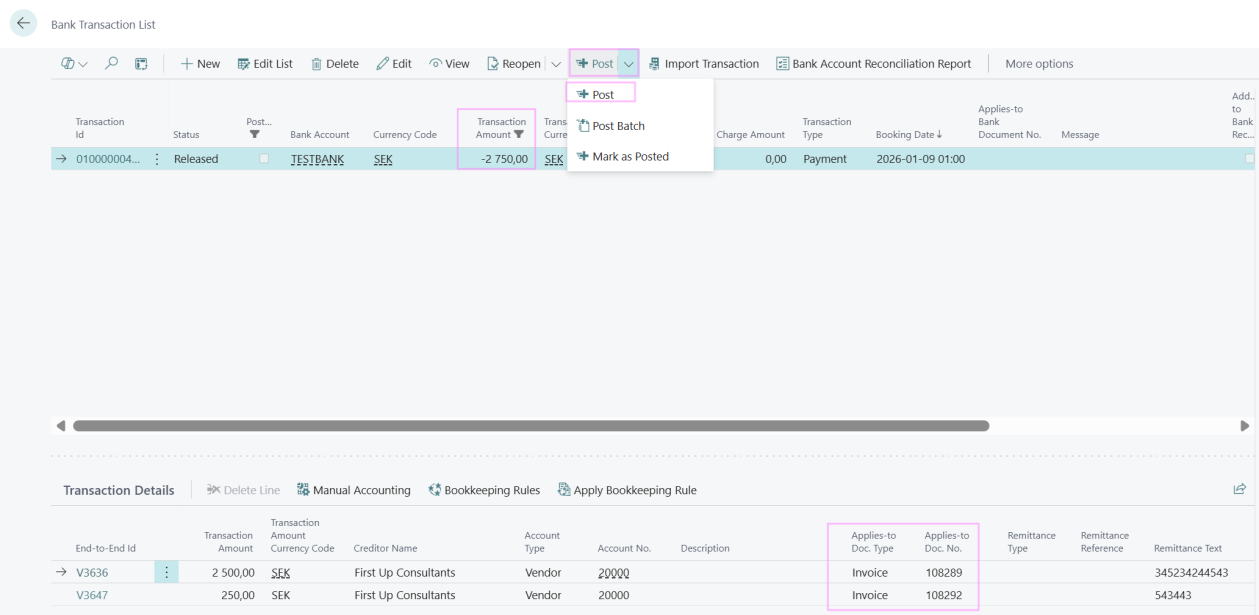1259x615 pixels.
Task: Click the Remittance Reference column header
Action: pyautogui.click(x=1105, y=541)
